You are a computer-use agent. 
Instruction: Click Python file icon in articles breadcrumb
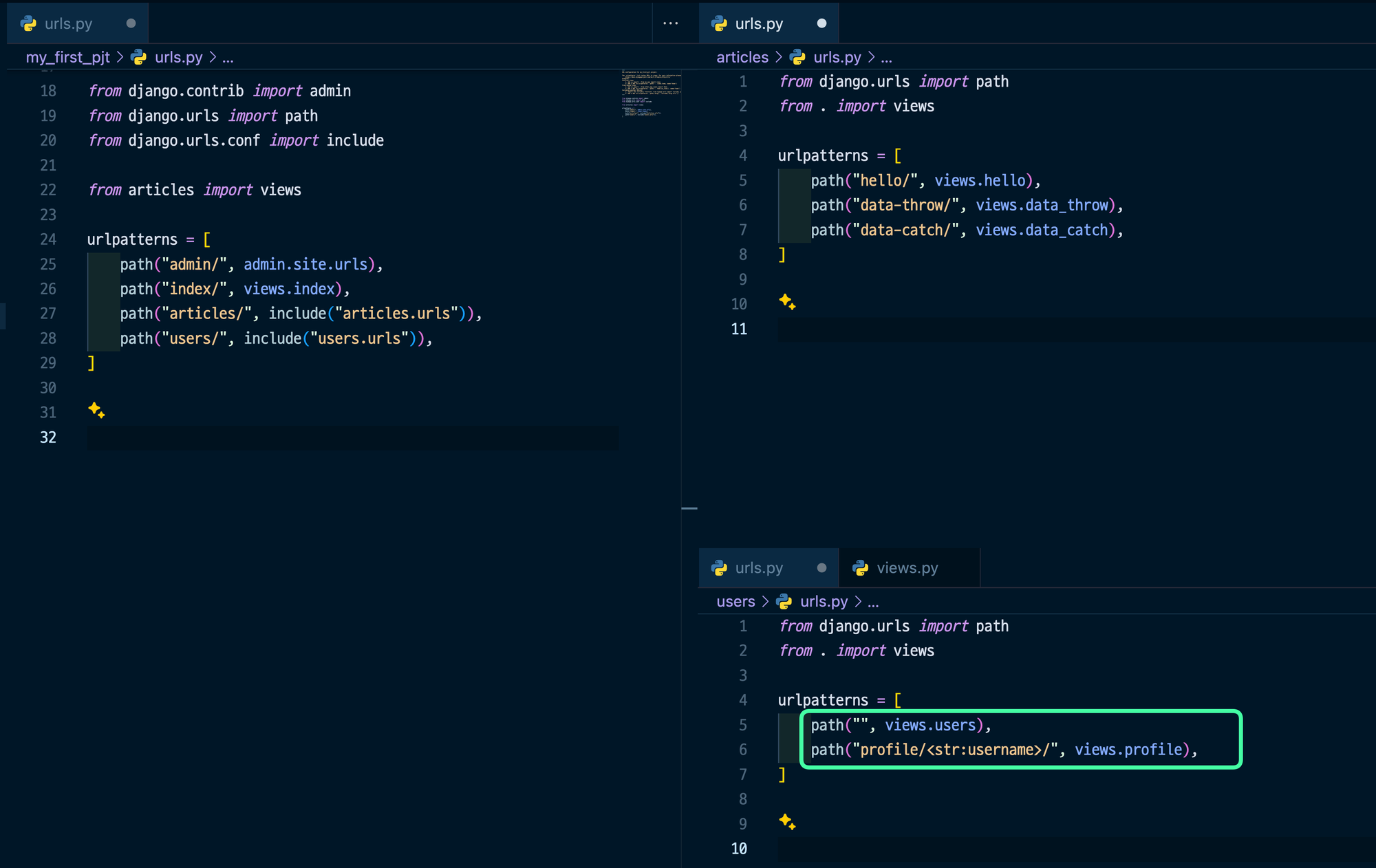797,57
